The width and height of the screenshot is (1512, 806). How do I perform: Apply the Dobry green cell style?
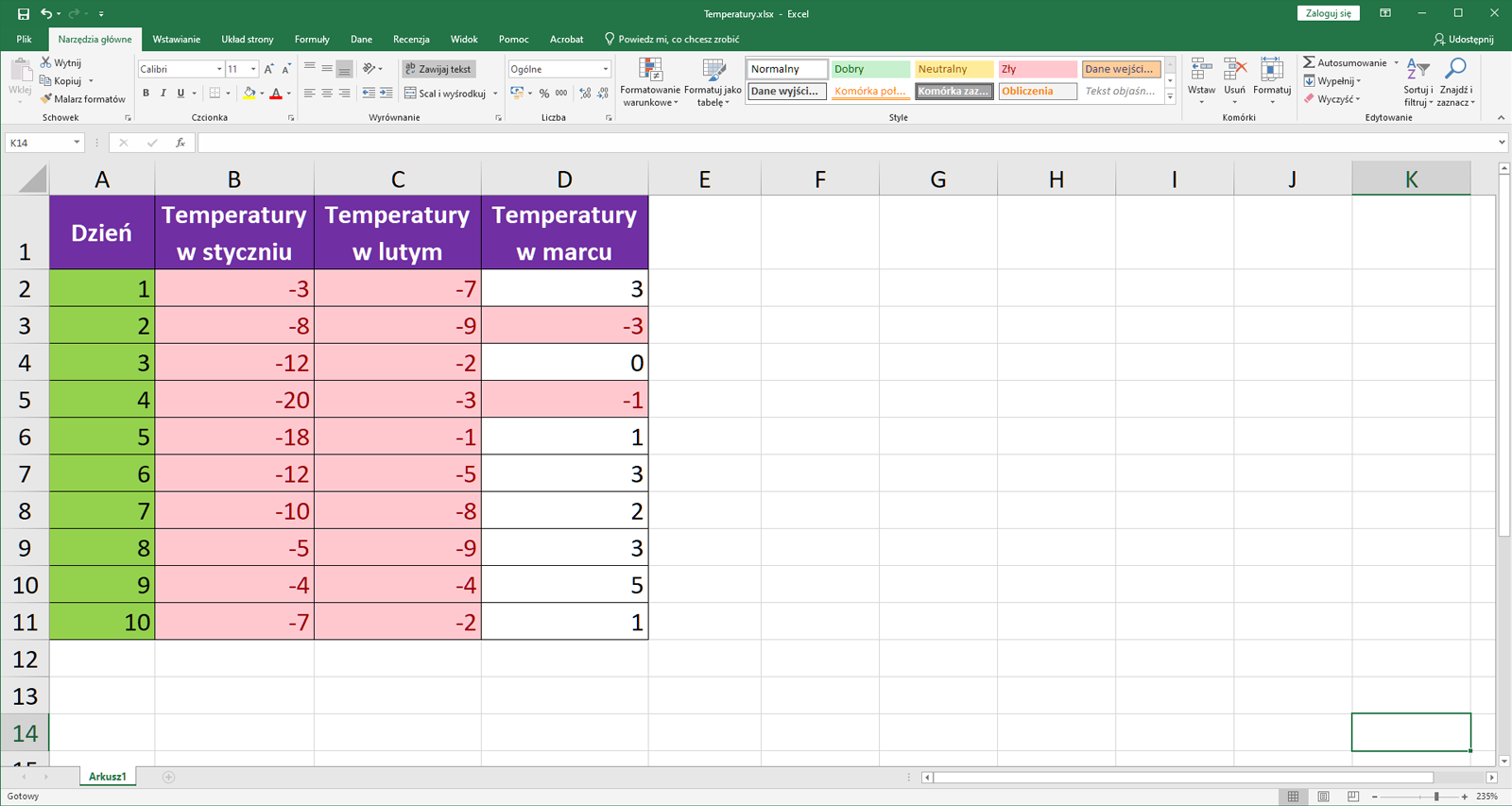[869, 69]
